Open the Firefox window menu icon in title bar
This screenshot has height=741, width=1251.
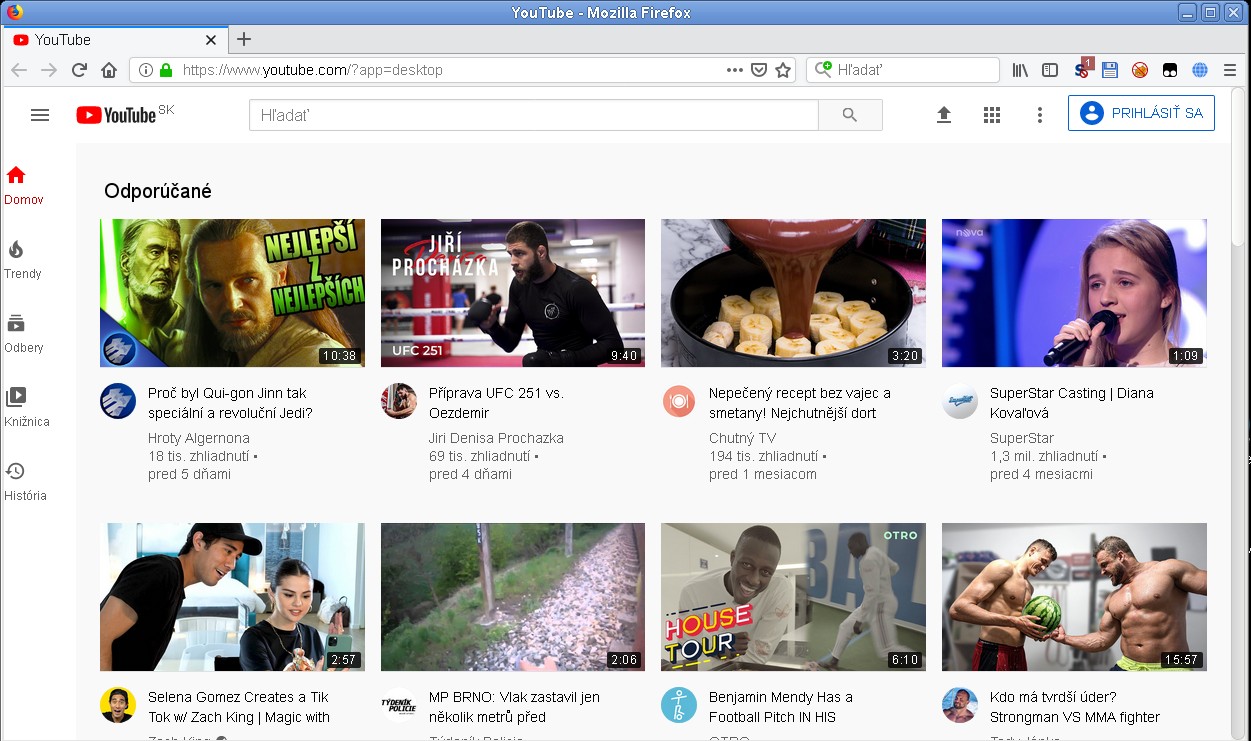coord(14,12)
